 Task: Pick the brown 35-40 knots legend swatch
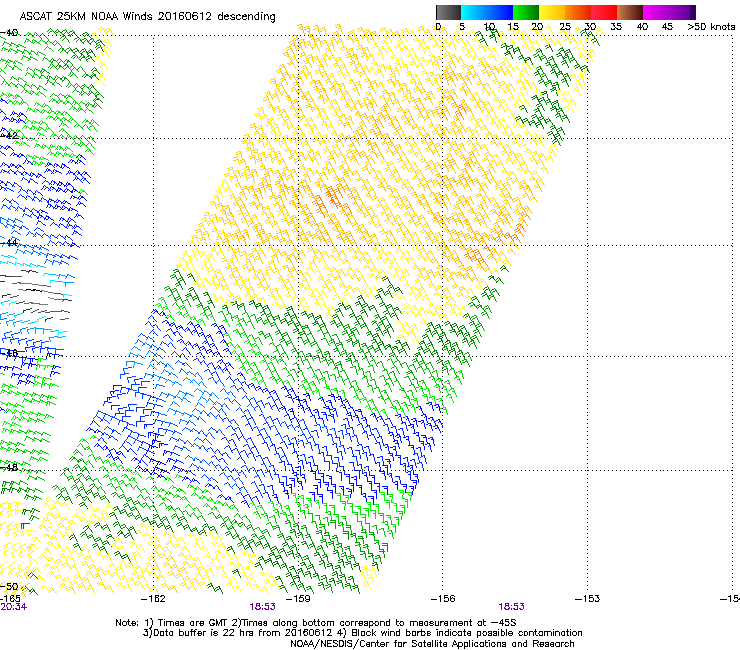click(x=630, y=12)
